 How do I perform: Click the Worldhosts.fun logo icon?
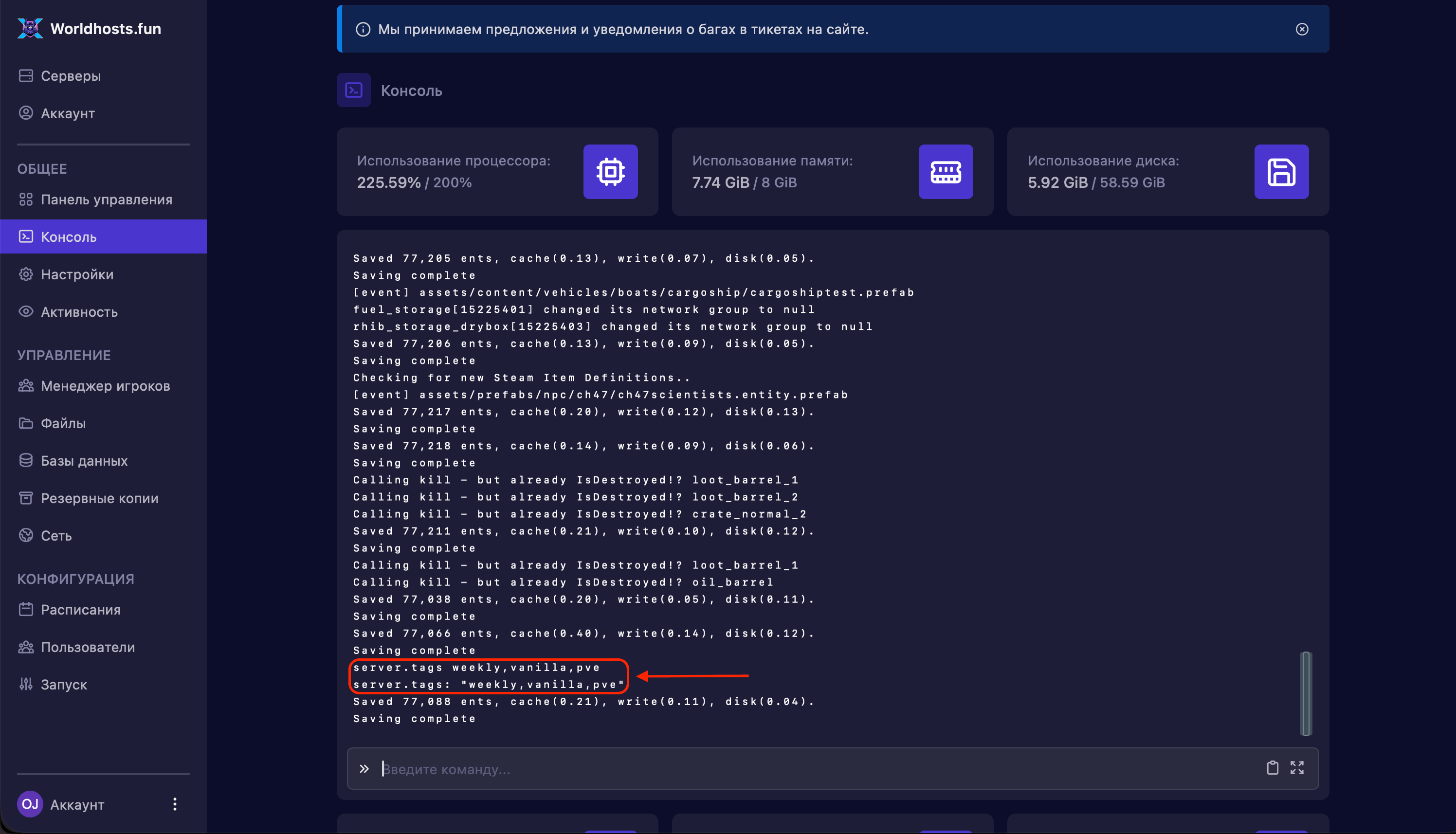30,28
